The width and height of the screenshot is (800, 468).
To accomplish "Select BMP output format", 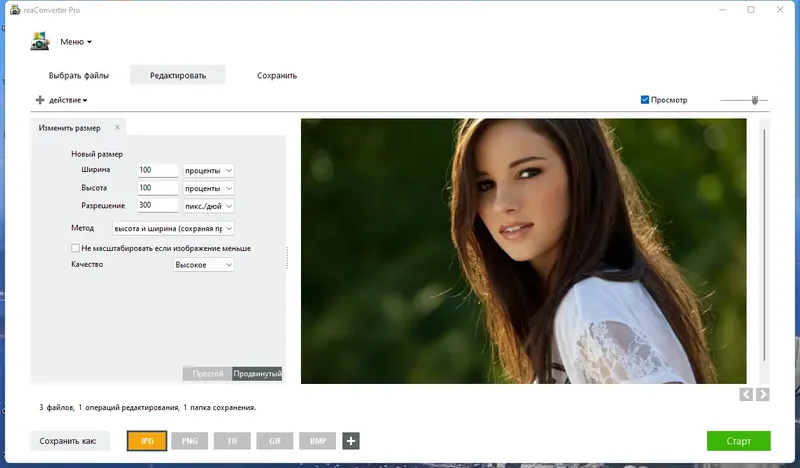I will 318,441.
